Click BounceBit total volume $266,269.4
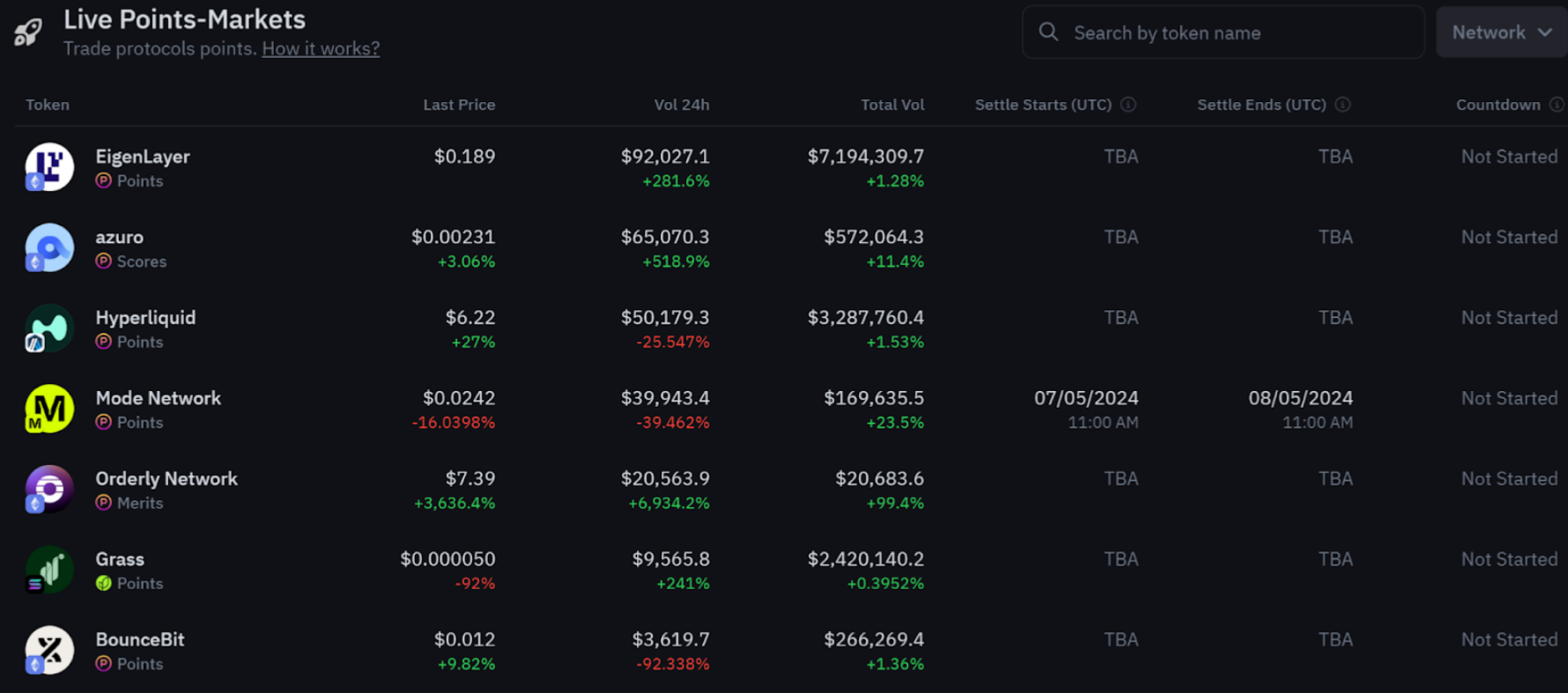 point(874,640)
